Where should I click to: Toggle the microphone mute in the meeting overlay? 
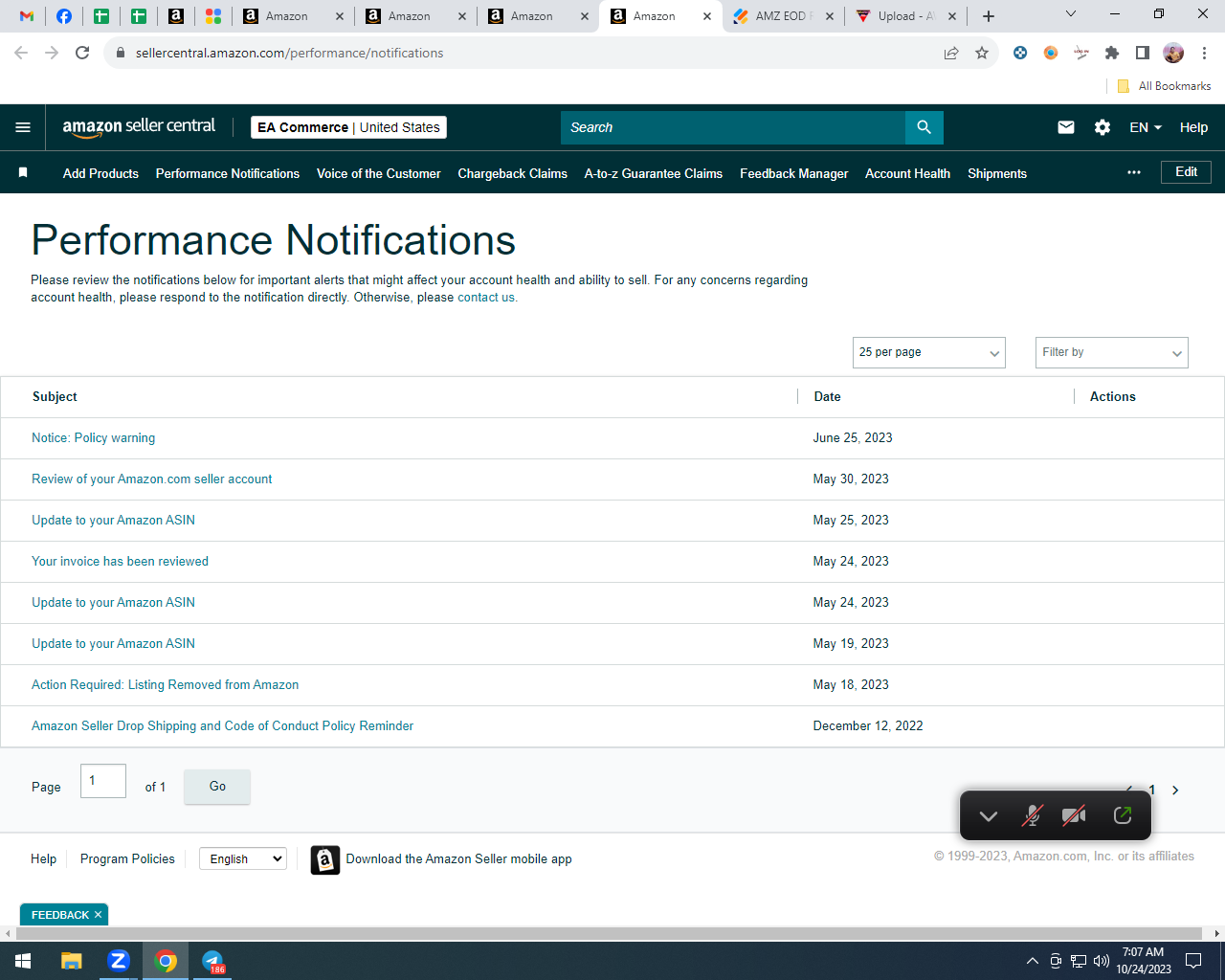[x=1032, y=815]
